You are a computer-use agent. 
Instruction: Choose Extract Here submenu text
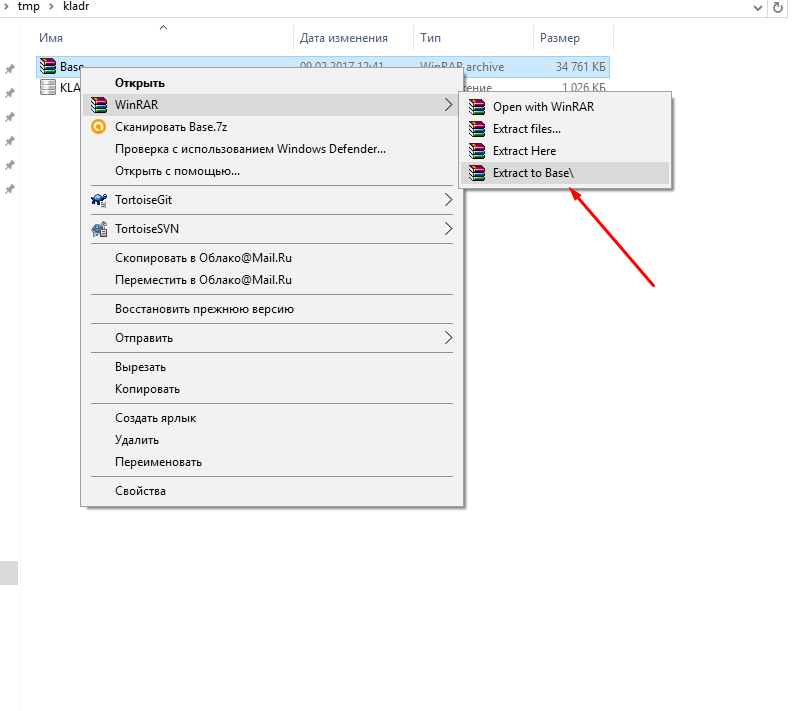(x=524, y=151)
